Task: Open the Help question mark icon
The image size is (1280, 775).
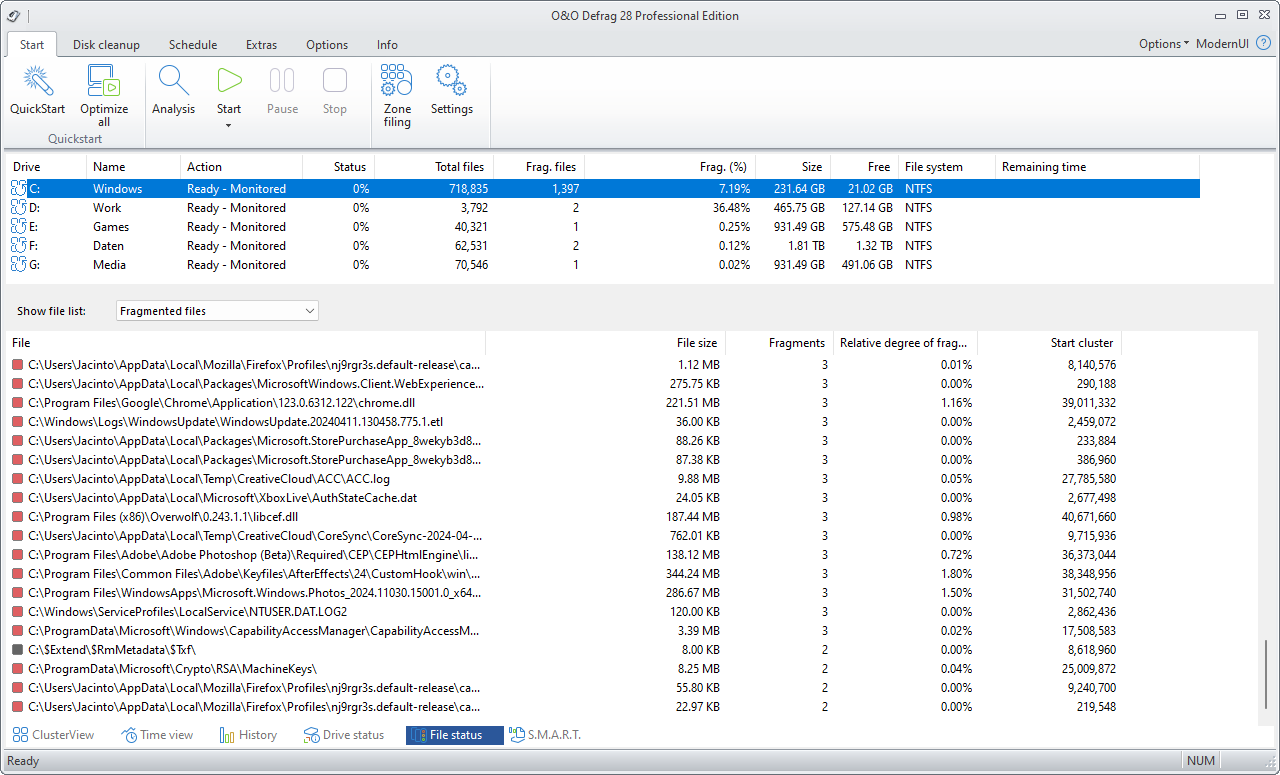Action: pyautogui.click(x=1264, y=44)
